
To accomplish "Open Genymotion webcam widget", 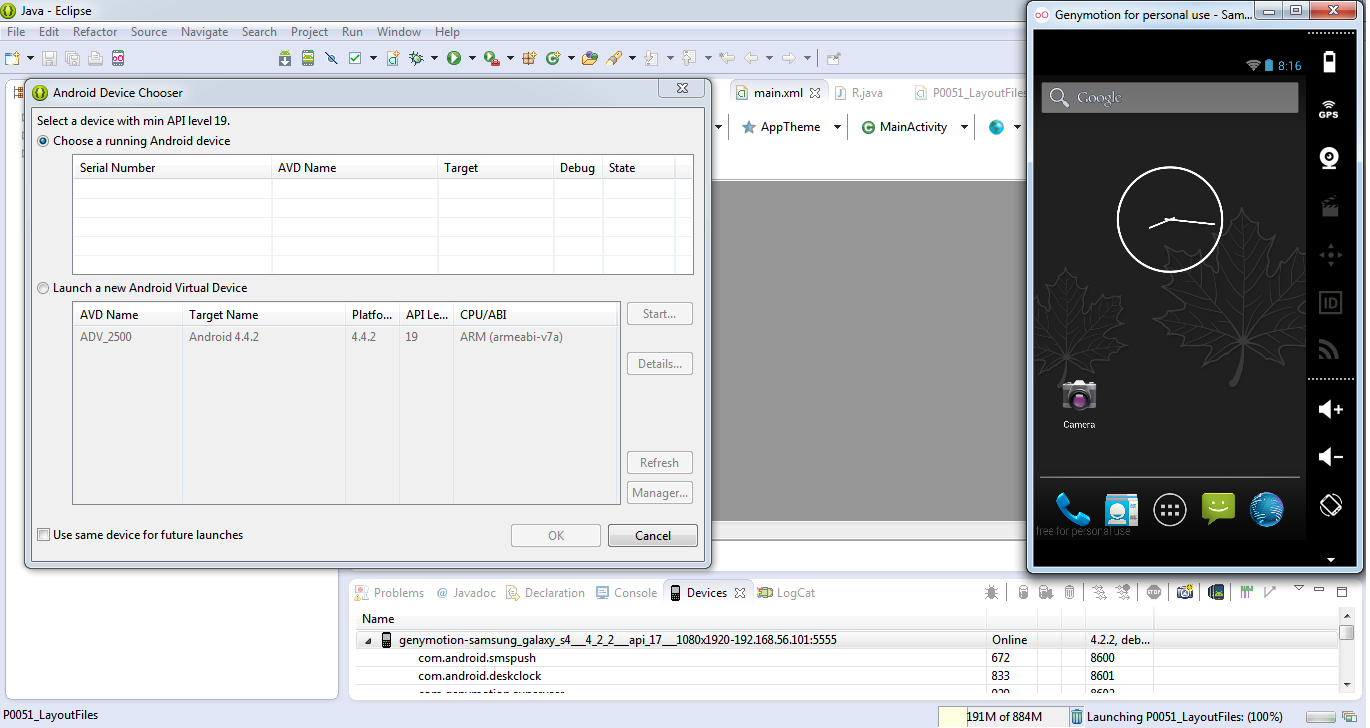I will point(1329,158).
